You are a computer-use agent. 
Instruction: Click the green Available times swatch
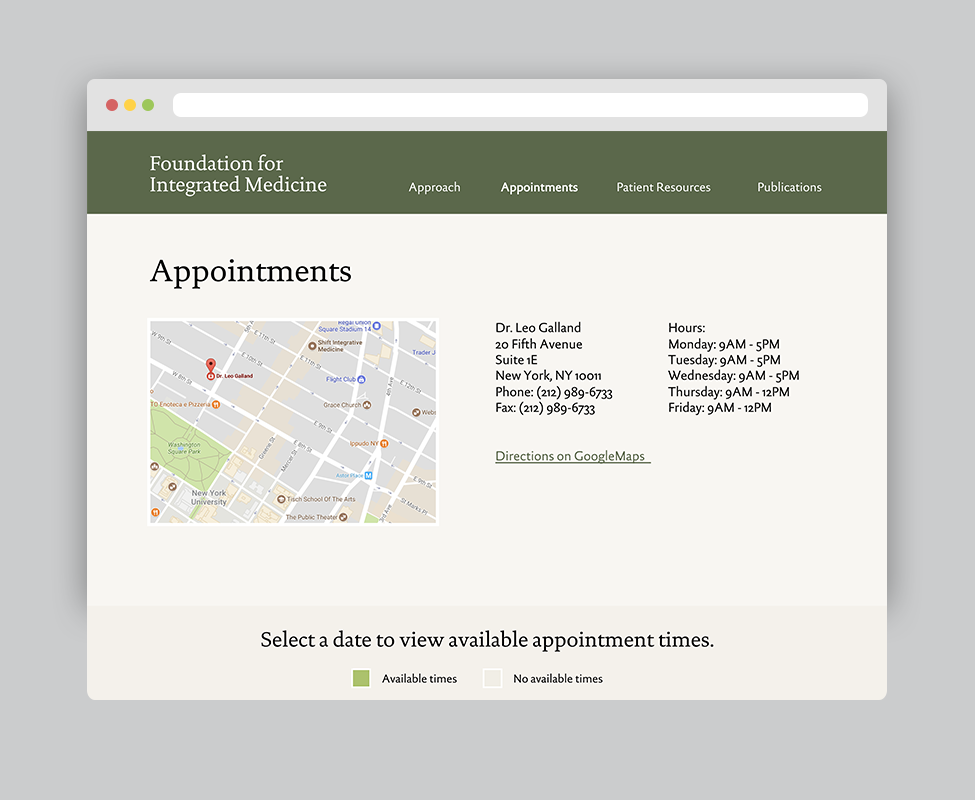(361, 678)
